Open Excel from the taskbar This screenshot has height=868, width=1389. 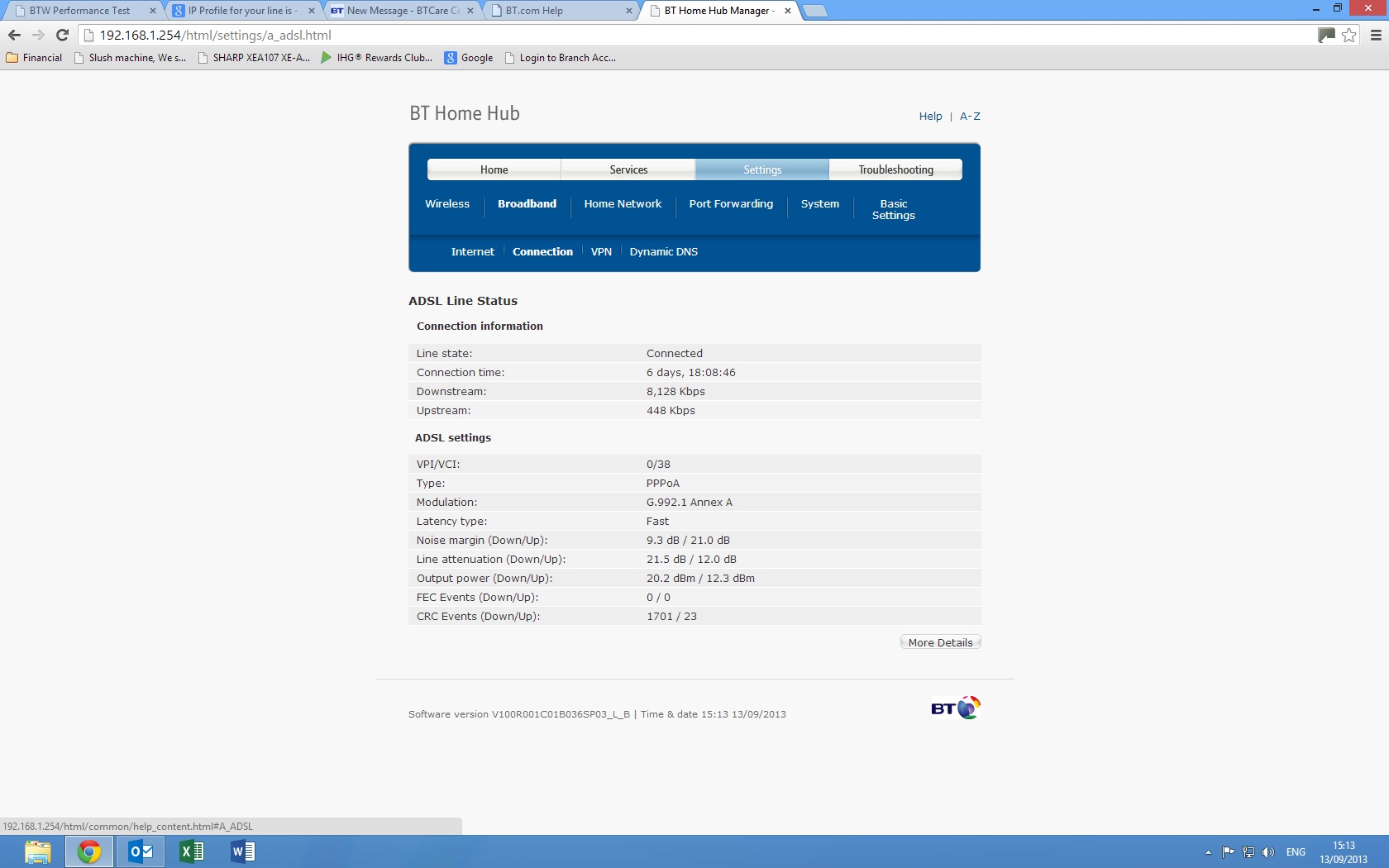point(191,851)
